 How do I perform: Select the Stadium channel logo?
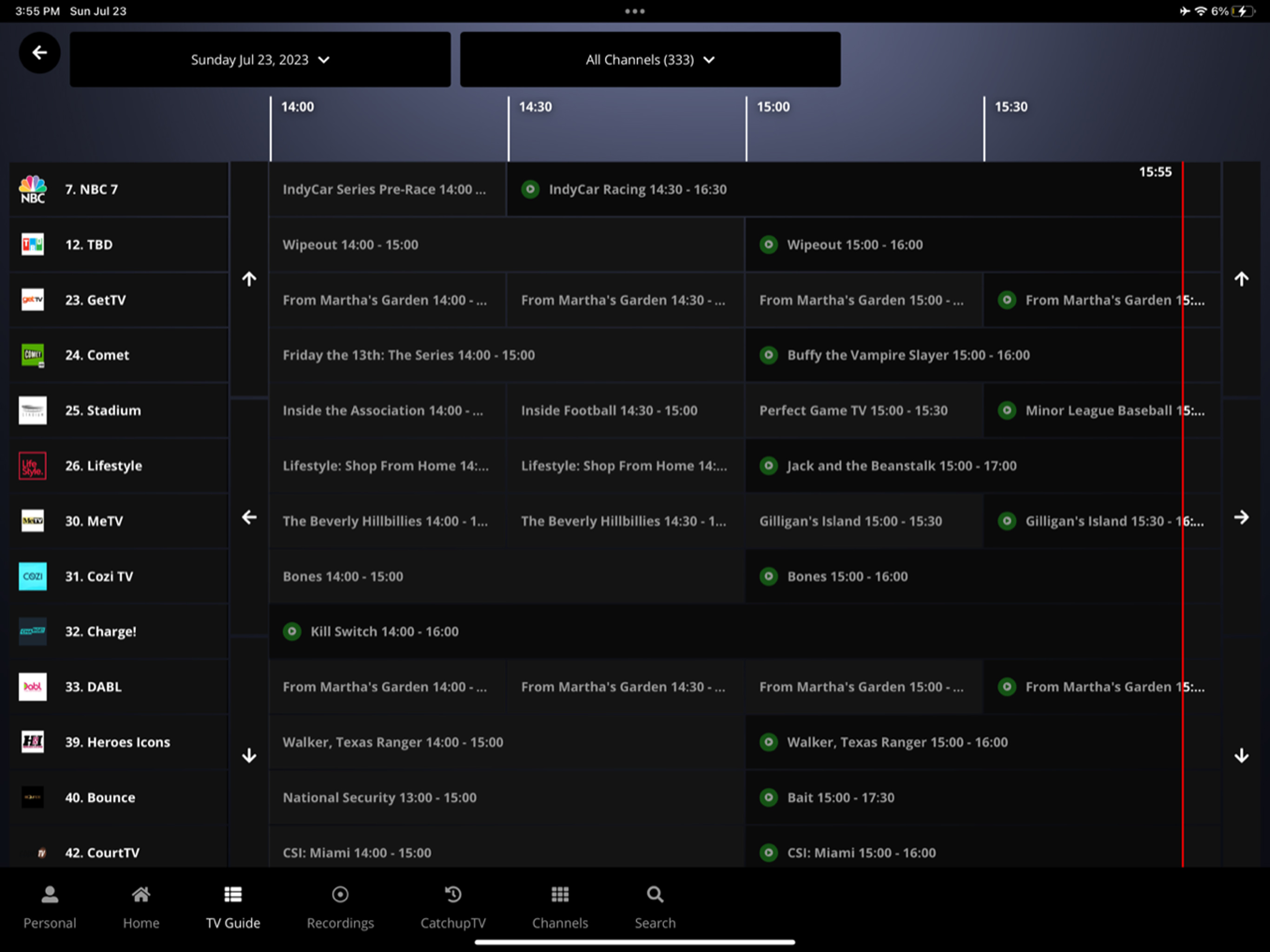pyautogui.click(x=33, y=410)
